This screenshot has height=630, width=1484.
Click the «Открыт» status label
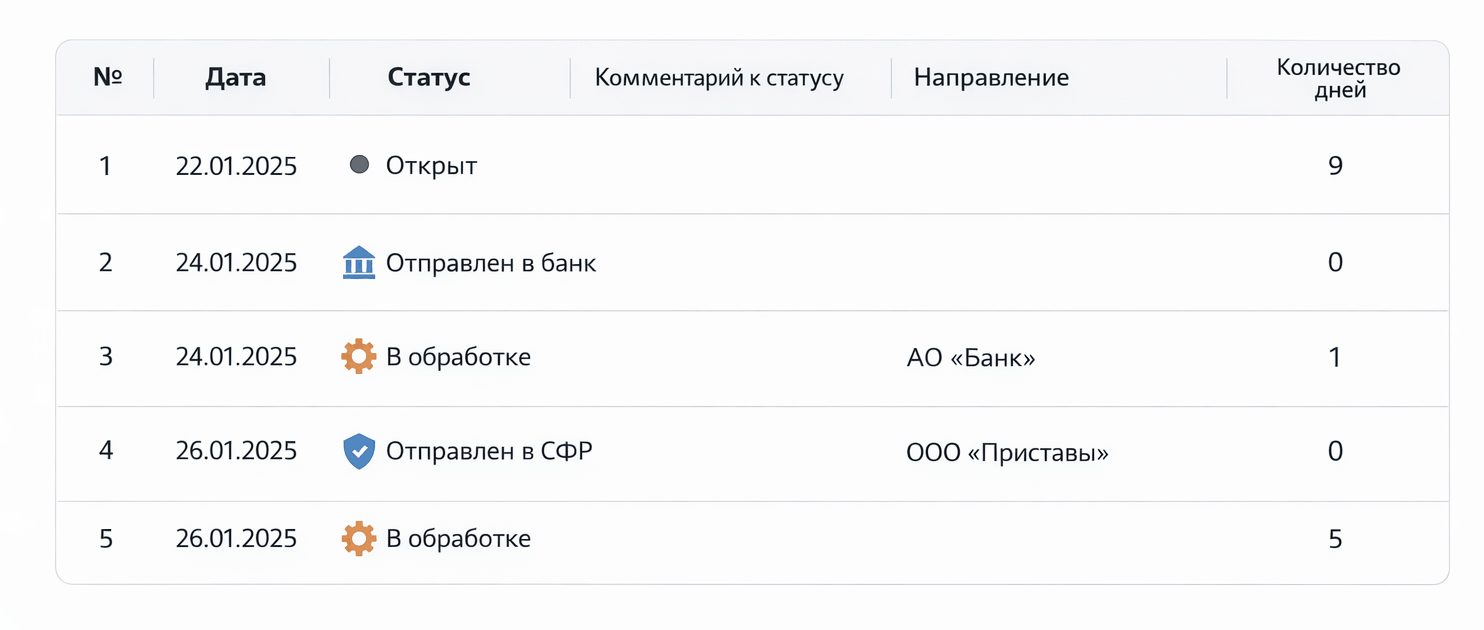(430, 166)
